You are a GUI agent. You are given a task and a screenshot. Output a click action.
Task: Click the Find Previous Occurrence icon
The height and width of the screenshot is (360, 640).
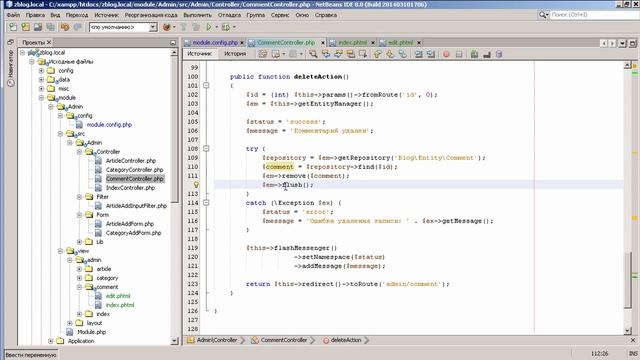(326, 54)
